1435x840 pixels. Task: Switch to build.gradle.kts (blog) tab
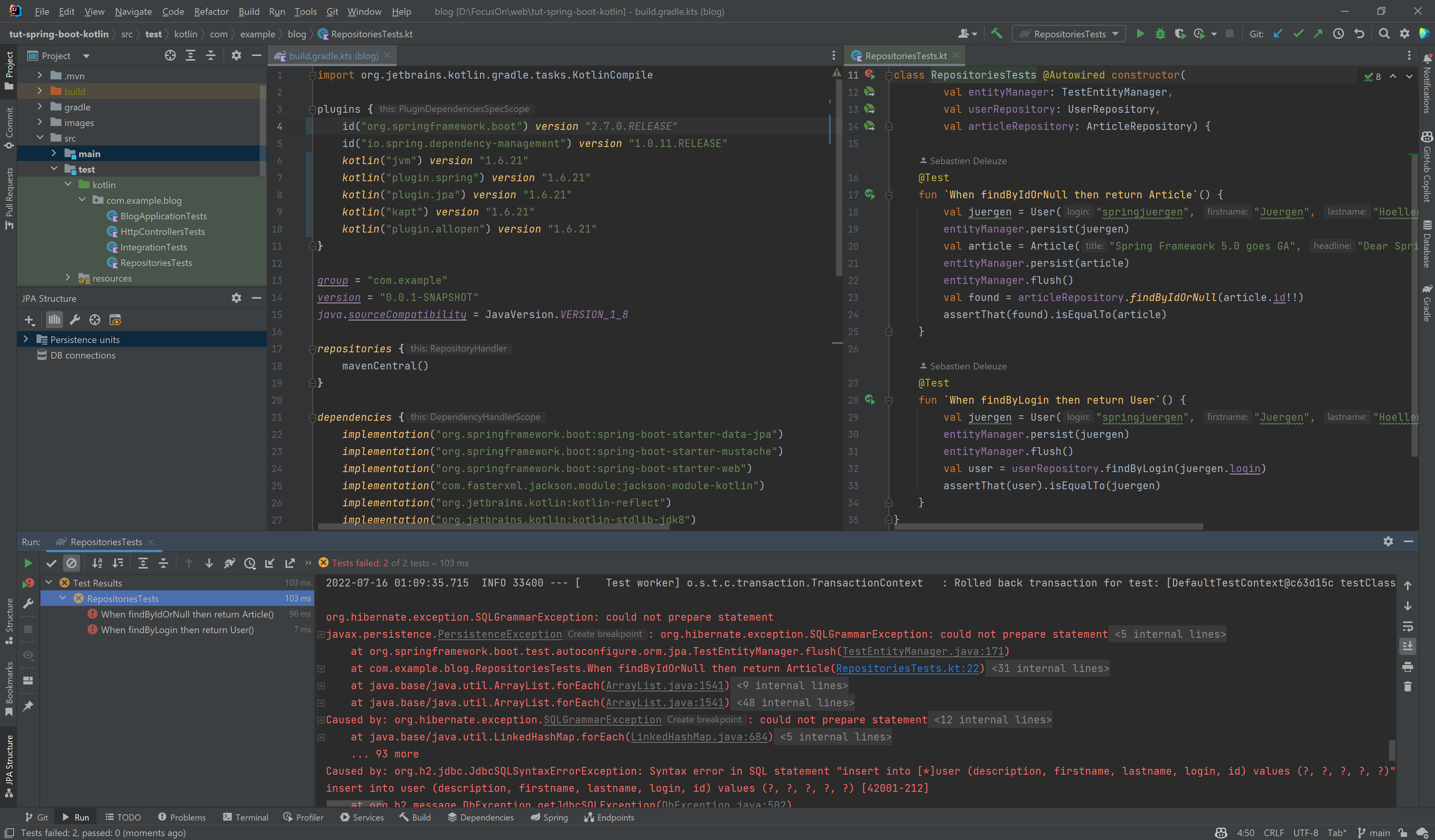333,56
